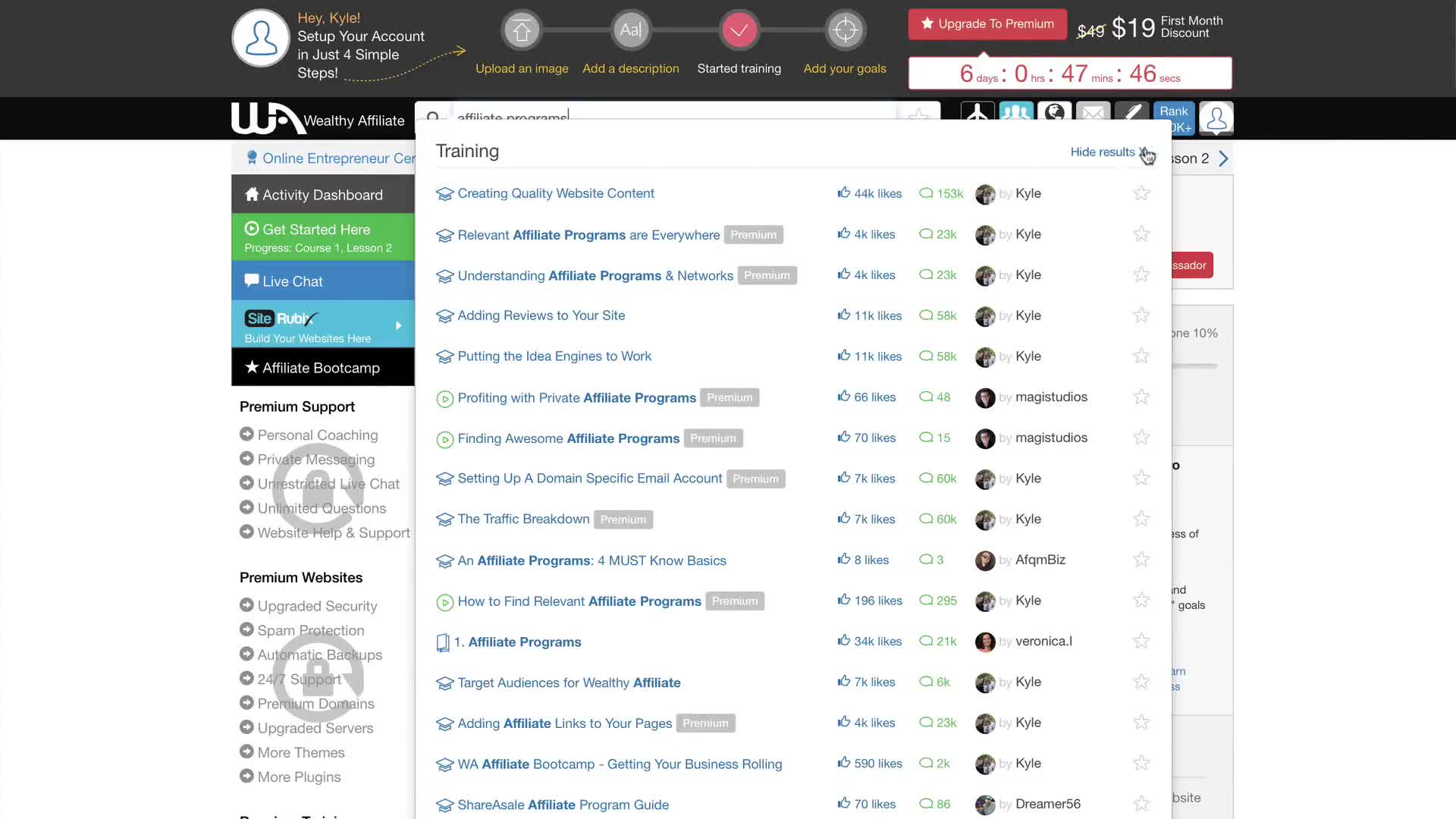Open the profile avatar next to Hey, Kyle
The image size is (1456, 819).
[261, 38]
